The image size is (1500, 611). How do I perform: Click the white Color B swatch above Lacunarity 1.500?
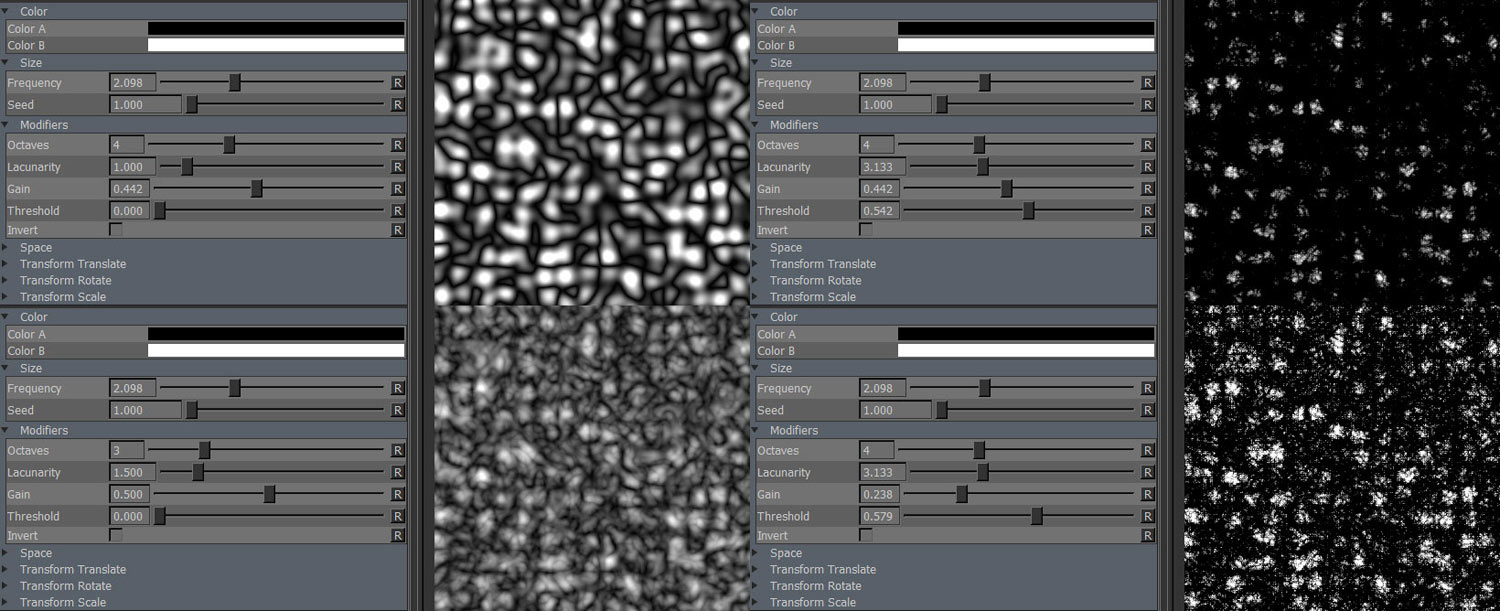coord(276,351)
